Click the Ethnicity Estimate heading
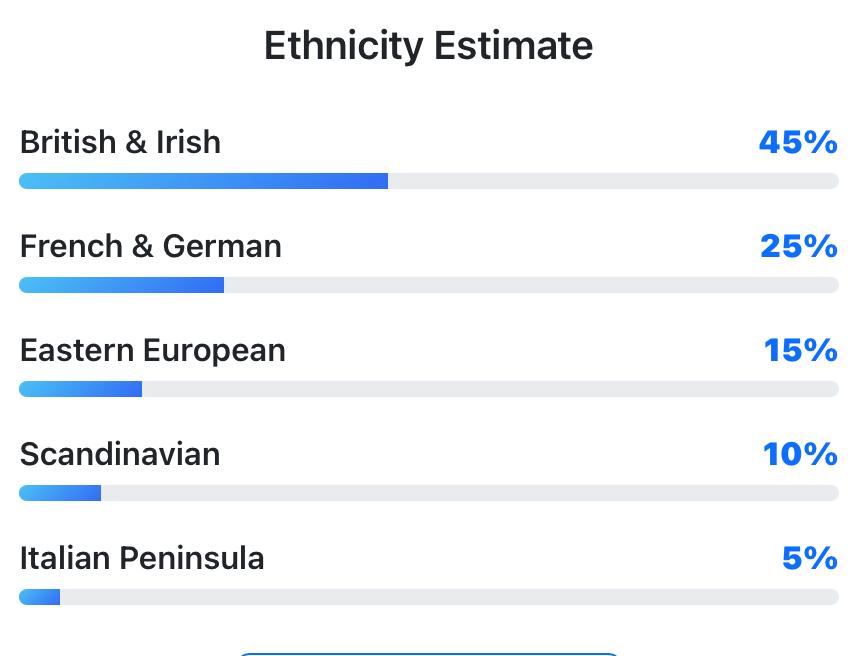 [428, 46]
